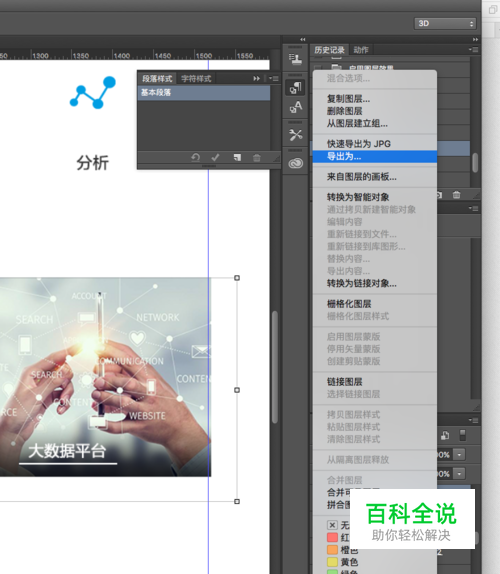Open the Tool Presets panel icon
500x574 pixels.
coord(295,135)
